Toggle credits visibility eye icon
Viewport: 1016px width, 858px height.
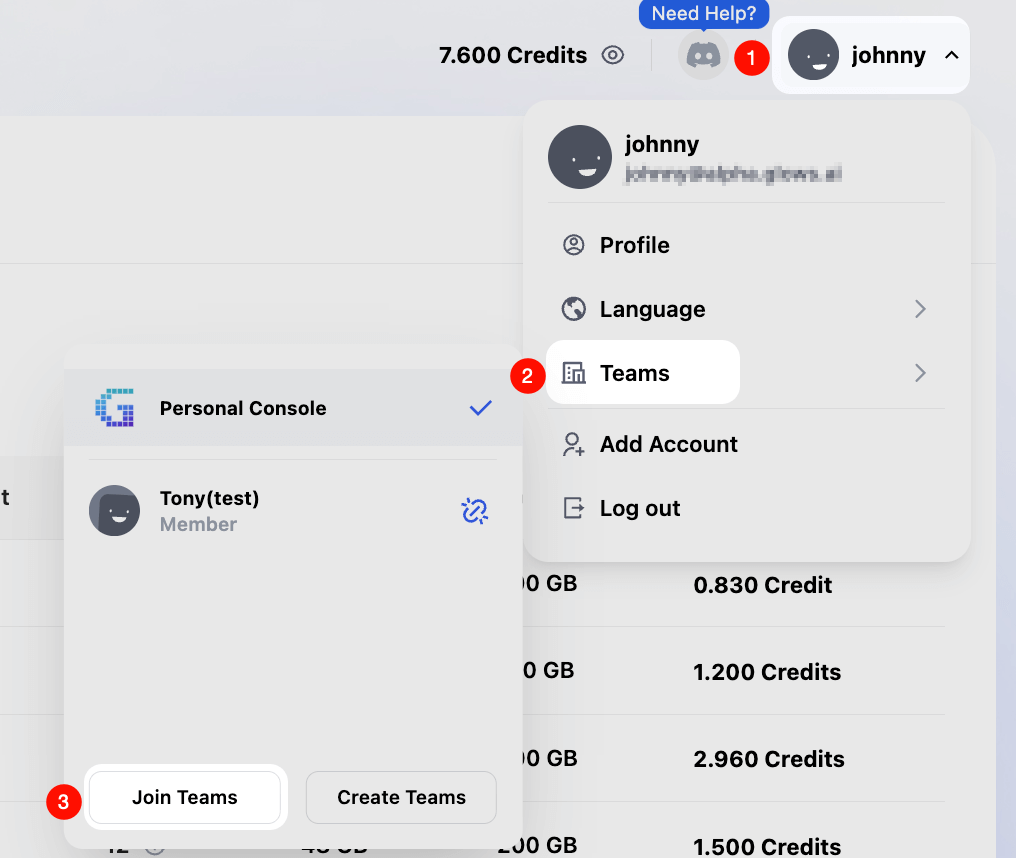(x=613, y=55)
